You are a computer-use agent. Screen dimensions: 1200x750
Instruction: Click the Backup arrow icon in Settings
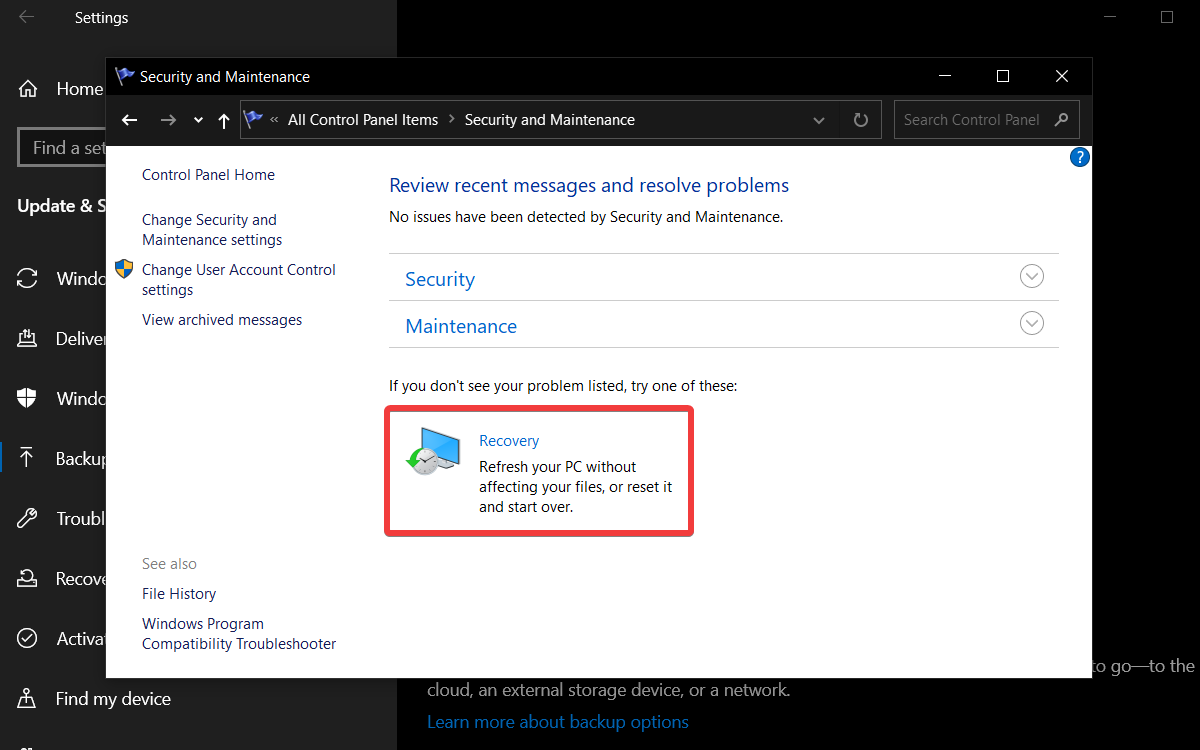coord(28,458)
